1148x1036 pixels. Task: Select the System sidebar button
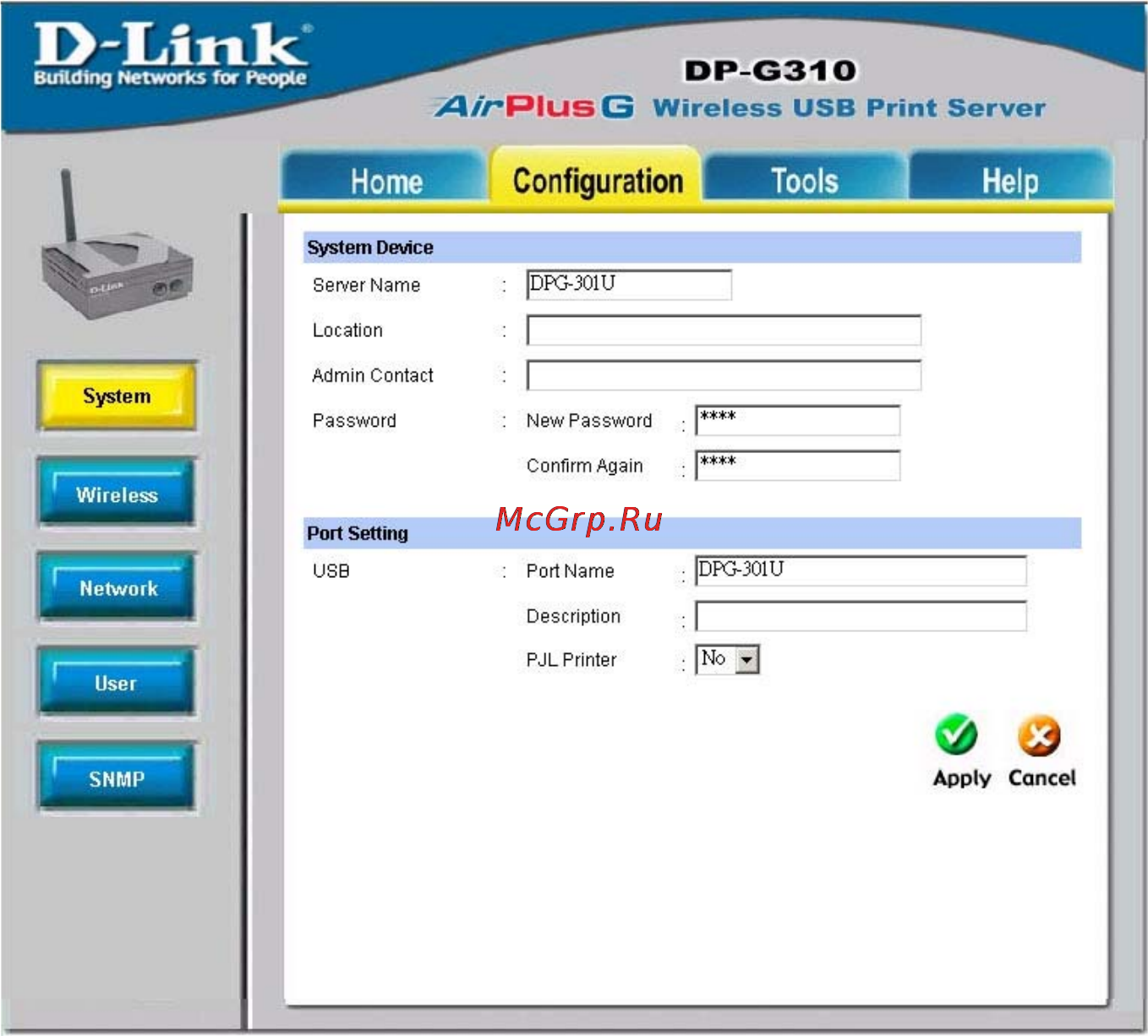point(117,396)
